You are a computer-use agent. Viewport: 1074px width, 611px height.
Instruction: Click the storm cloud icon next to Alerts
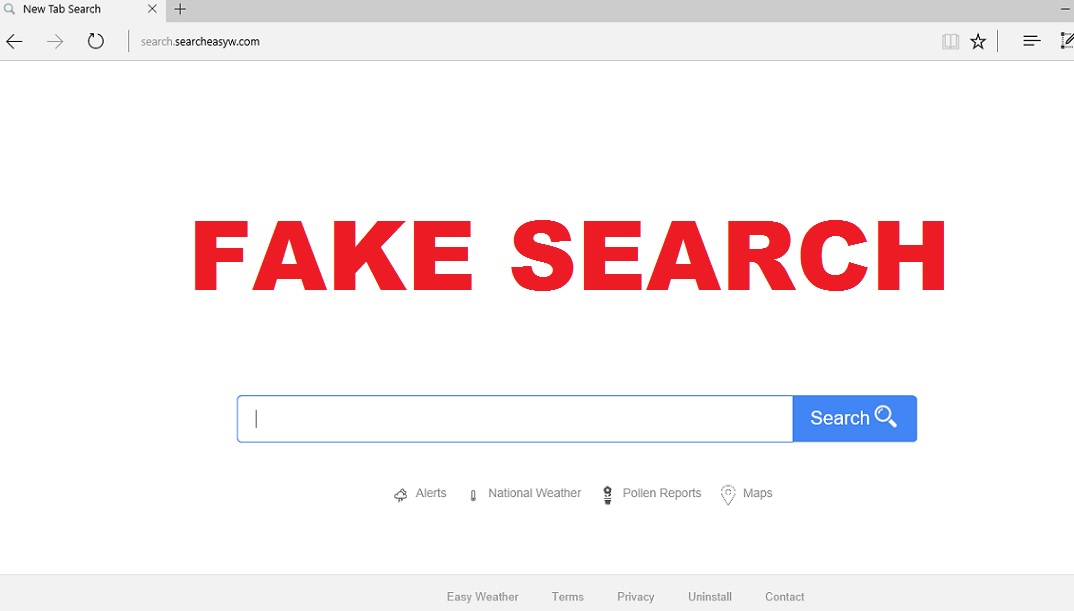coord(400,494)
